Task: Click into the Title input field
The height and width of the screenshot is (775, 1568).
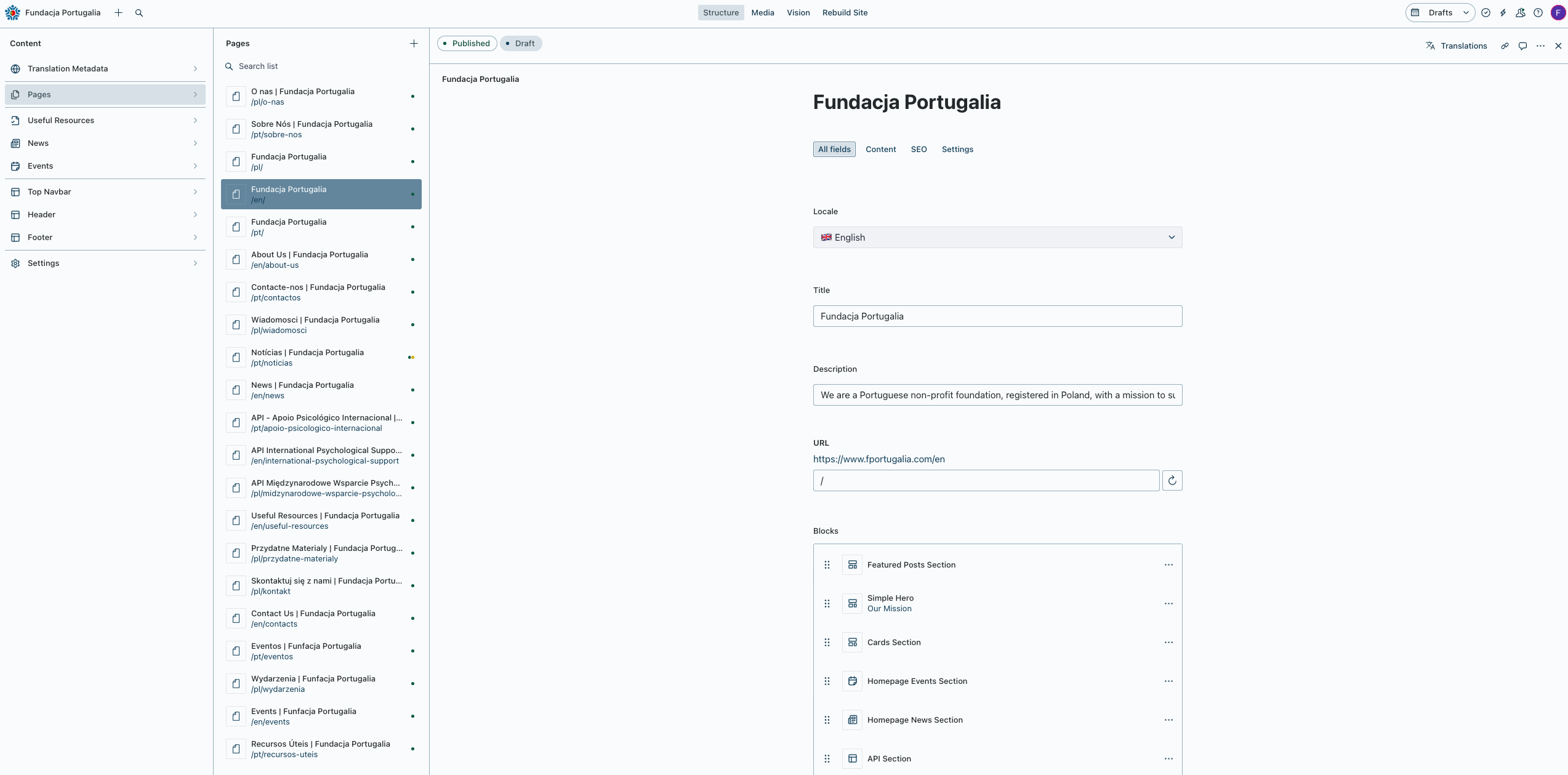Action: (x=997, y=316)
